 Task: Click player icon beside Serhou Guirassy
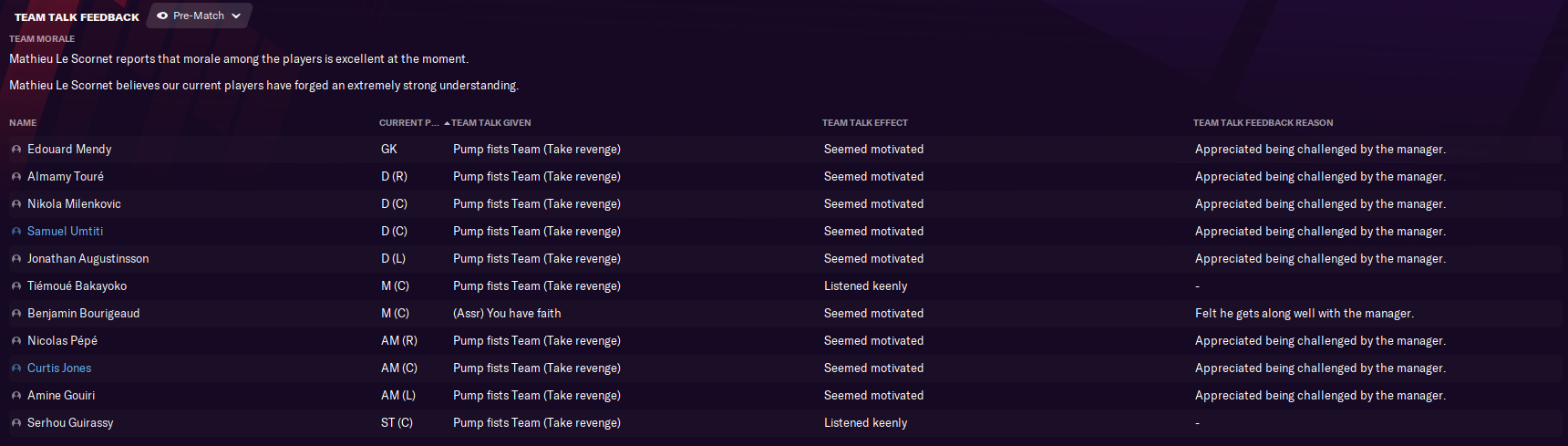pyautogui.click(x=16, y=423)
